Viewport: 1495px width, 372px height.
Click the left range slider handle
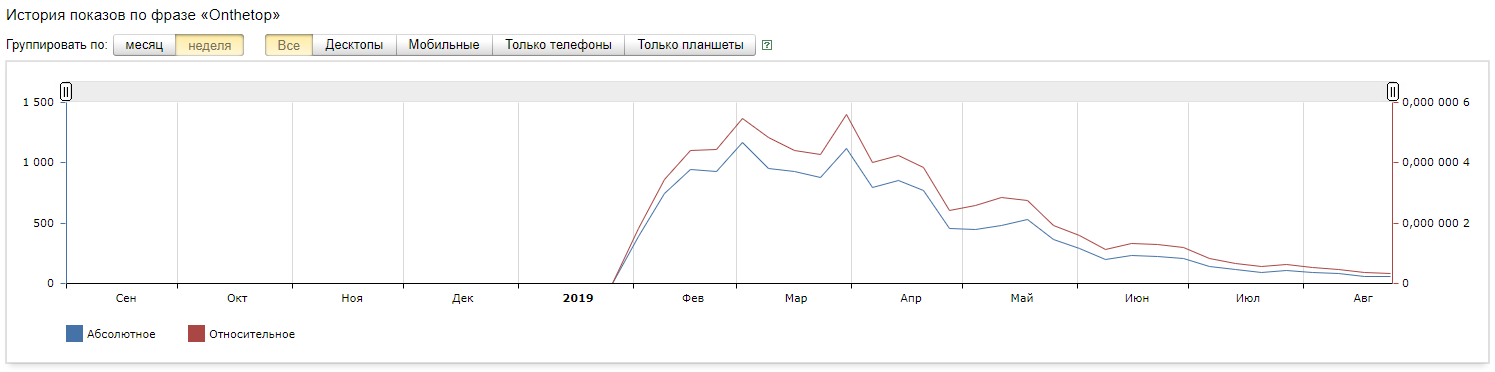[x=66, y=92]
